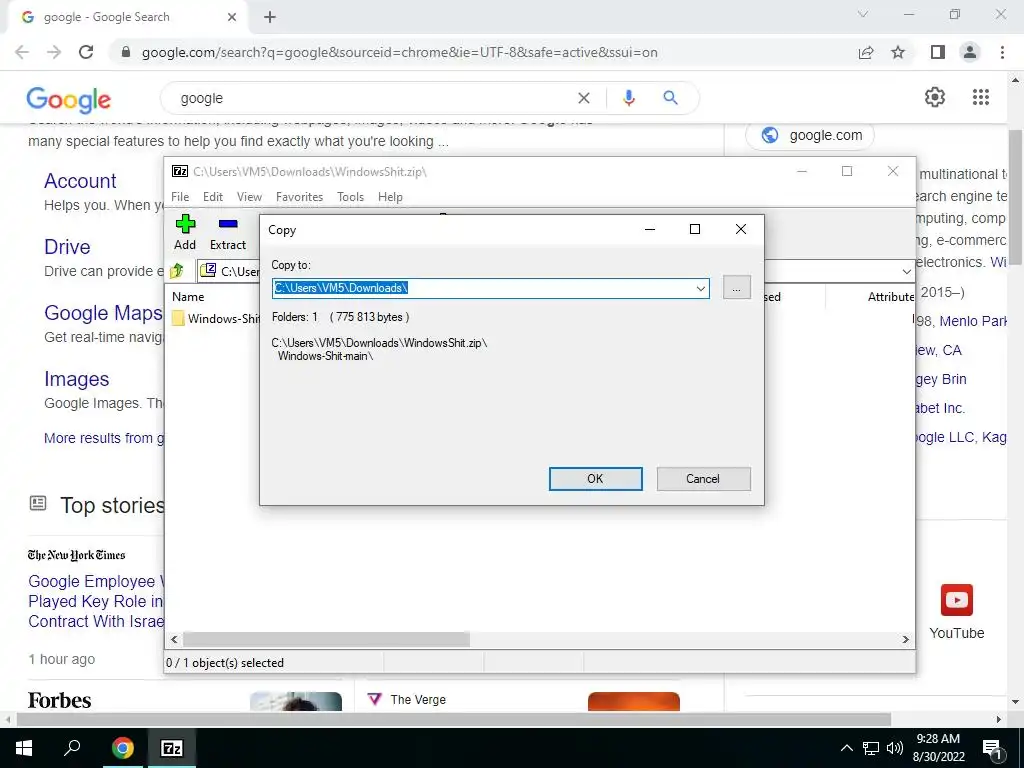The width and height of the screenshot is (1024, 768).
Task: Show hidden tray icons chevron
Action: (x=846, y=748)
